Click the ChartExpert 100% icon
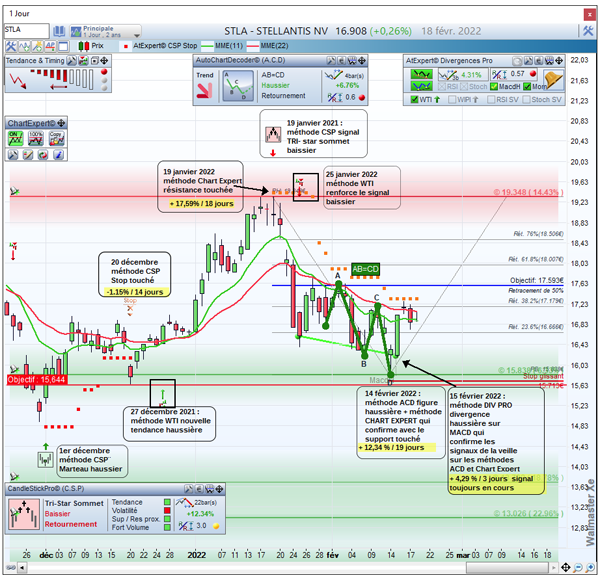The height and width of the screenshot is (580, 600). click(36, 138)
